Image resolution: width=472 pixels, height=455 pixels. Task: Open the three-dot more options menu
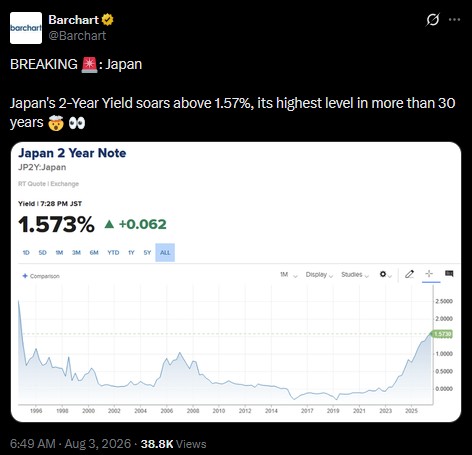coord(454,20)
